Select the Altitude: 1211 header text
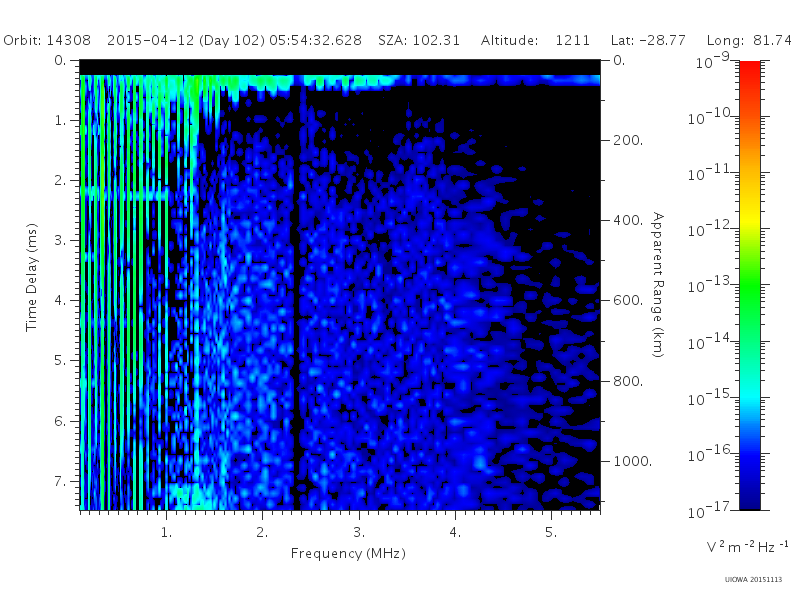Screen dimensions: 800x600 pyautogui.click(x=535, y=40)
